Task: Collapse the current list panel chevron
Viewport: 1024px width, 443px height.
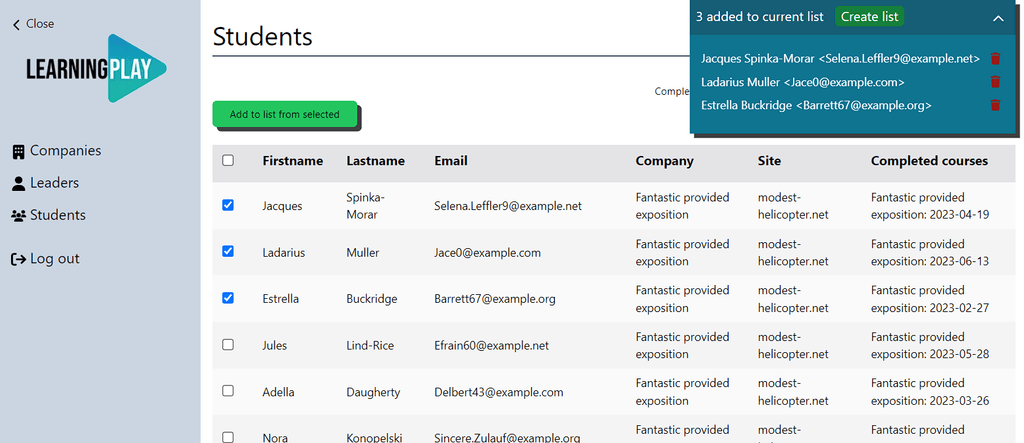Action: click(x=998, y=18)
